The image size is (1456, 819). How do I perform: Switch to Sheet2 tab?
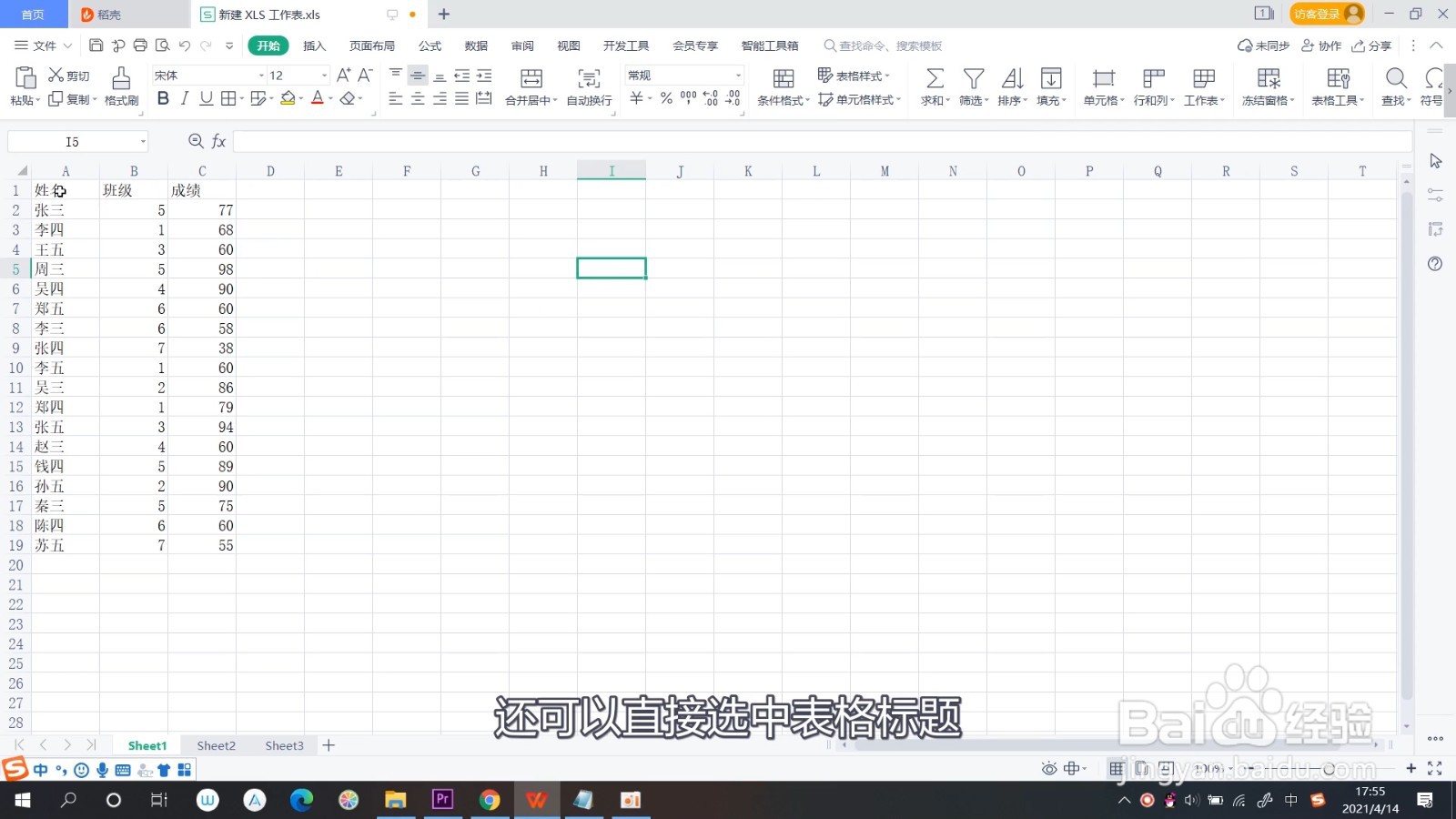217,745
